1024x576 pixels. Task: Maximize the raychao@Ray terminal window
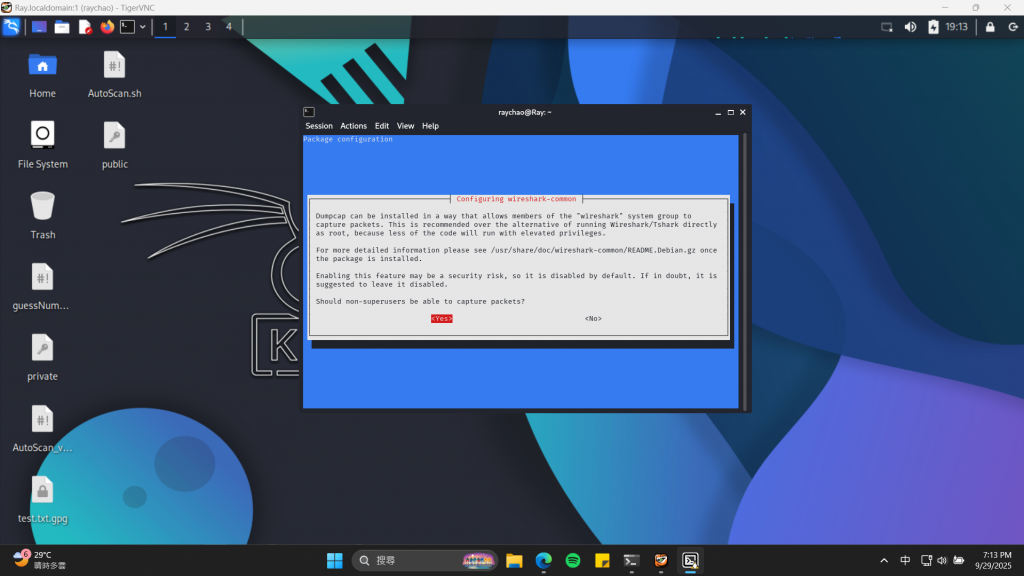click(x=731, y=112)
